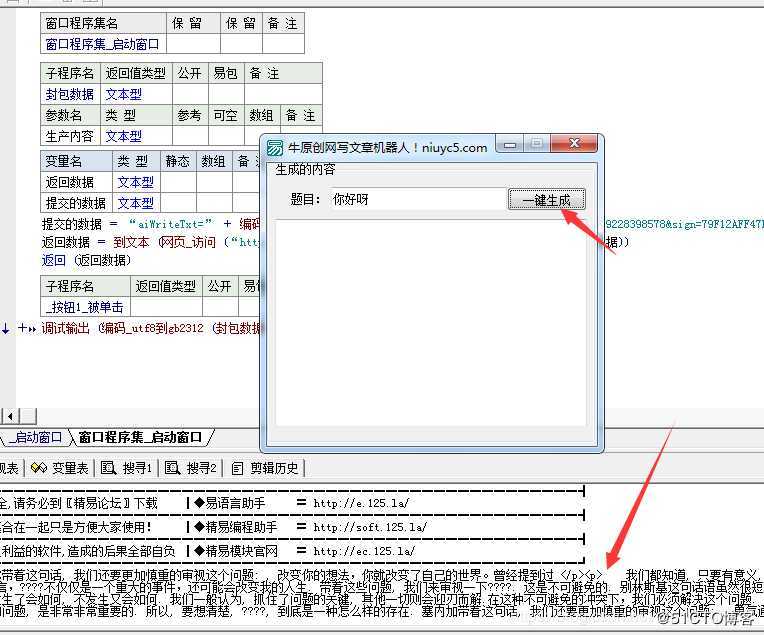Click the 返回值类型 header above _按钮1_被单击
764x635 pixels.
click(x=166, y=286)
